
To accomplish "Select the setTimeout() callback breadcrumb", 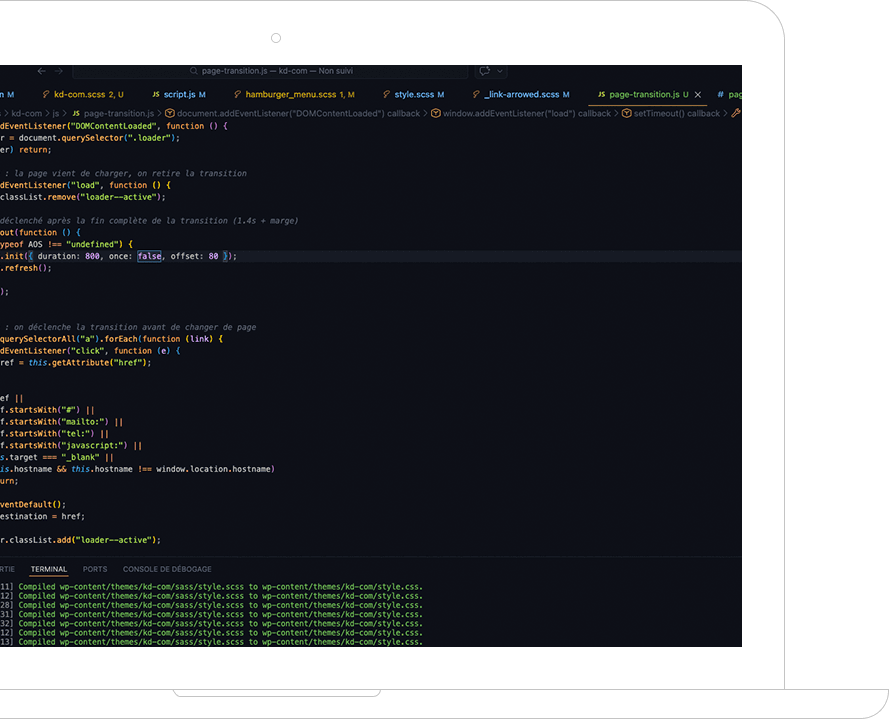I will (x=676, y=114).
